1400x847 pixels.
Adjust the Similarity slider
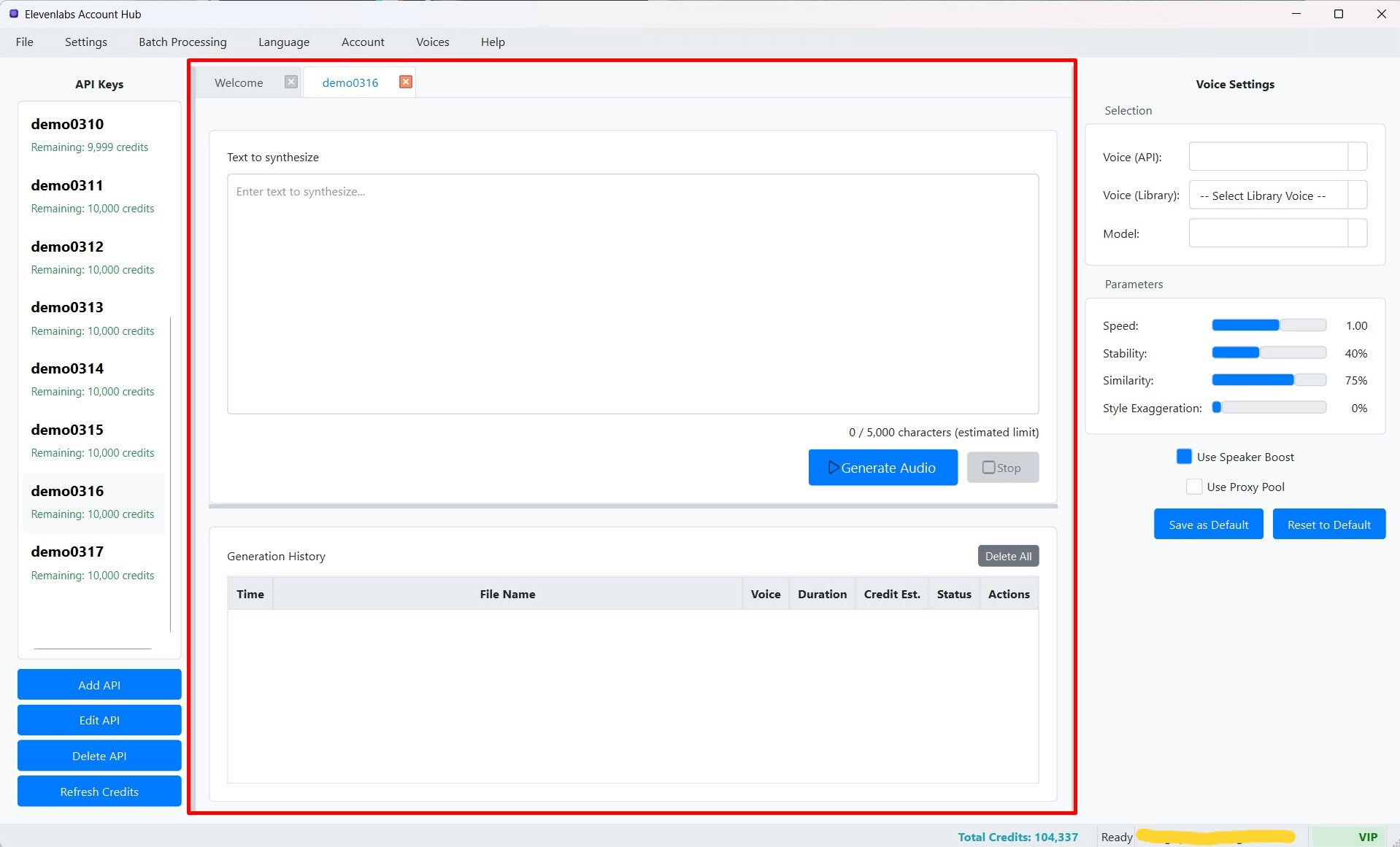1269,380
